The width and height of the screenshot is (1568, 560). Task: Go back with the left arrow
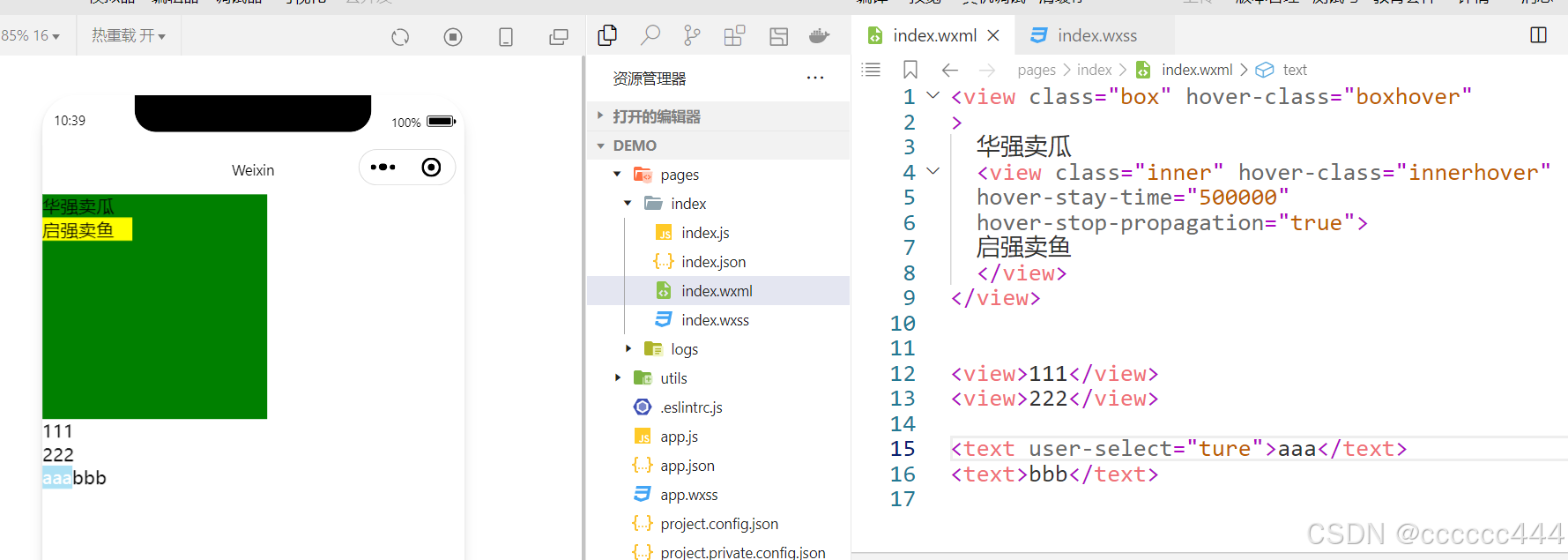(x=949, y=70)
